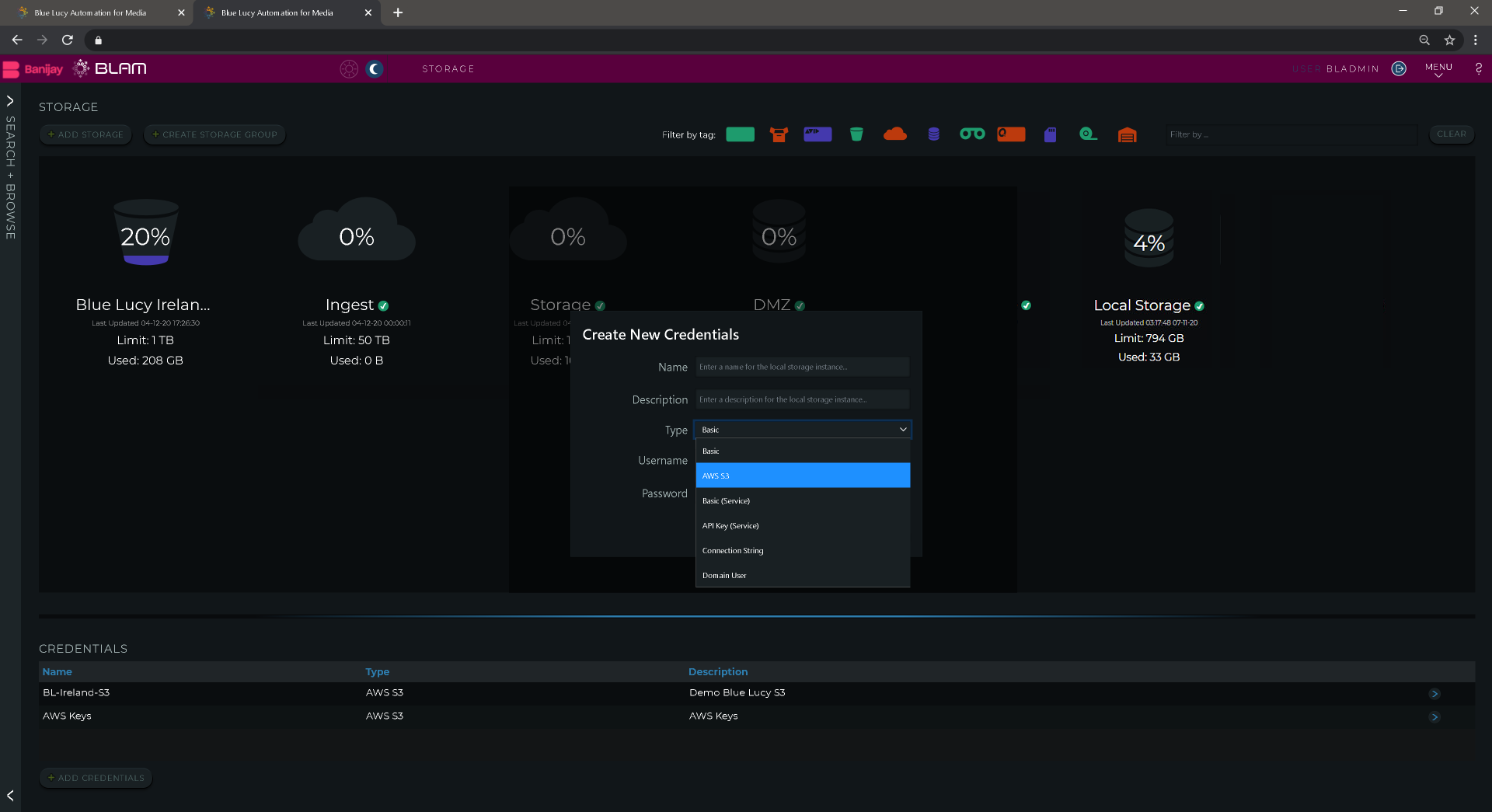Switch to light mode sun toggle
1492x812 pixels.
coord(349,69)
